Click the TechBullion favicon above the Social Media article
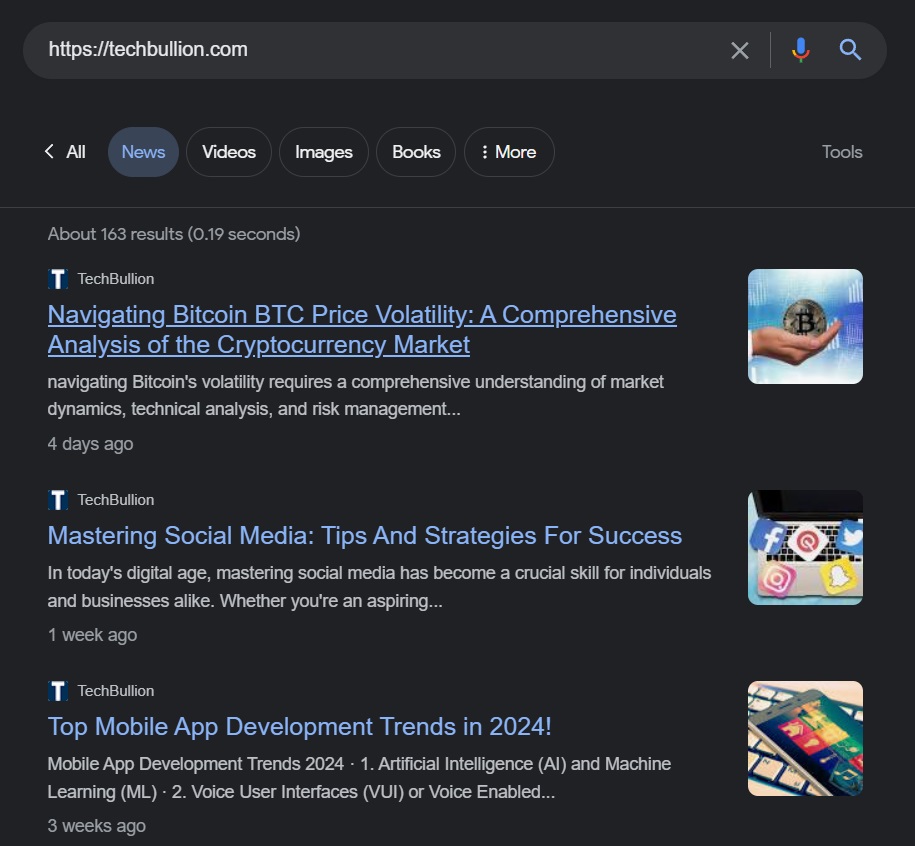Screen dimensions: 915x846 coord(58,500)
